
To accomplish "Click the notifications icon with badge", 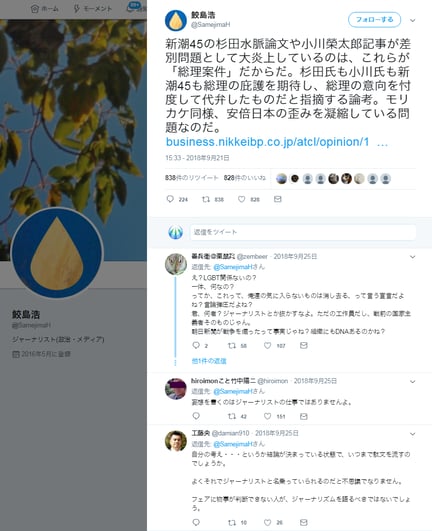I will pos(130,8).
